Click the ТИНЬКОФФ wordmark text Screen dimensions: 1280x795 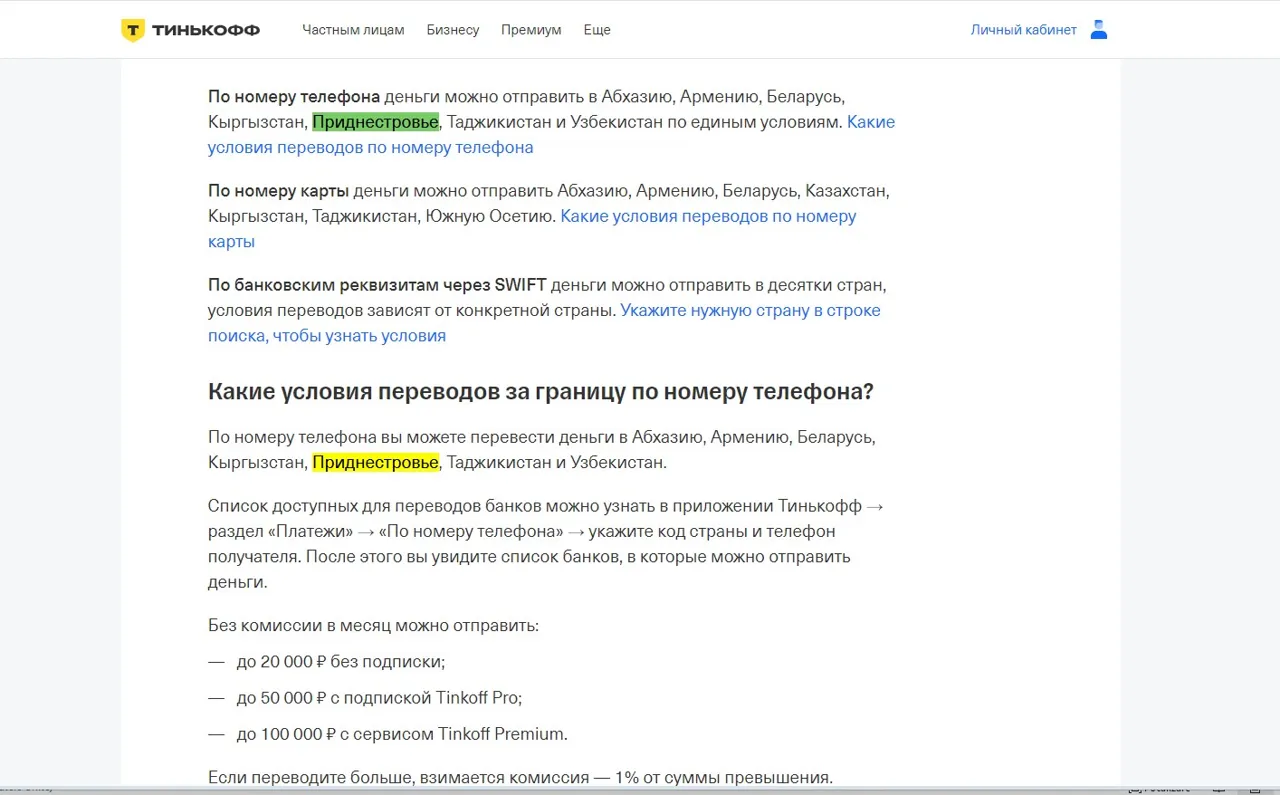(x=206, y=31)
